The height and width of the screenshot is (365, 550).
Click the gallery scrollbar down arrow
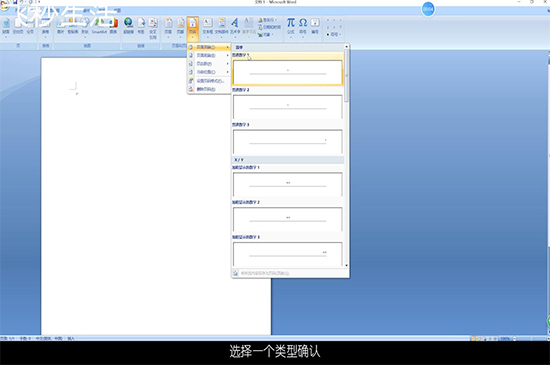click(x=346, y=265)
